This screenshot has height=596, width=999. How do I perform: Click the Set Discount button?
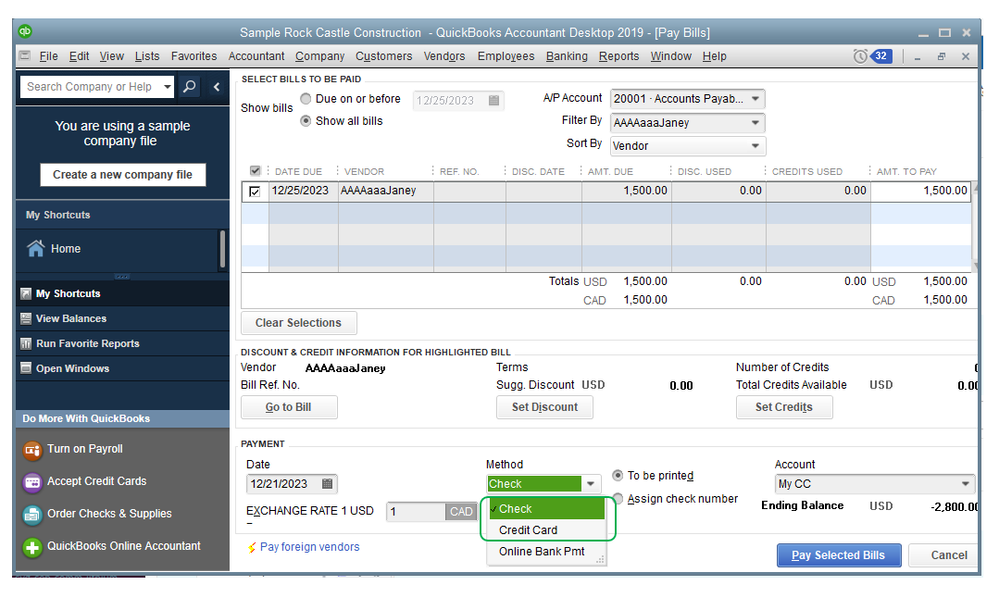tap(545, 407)
